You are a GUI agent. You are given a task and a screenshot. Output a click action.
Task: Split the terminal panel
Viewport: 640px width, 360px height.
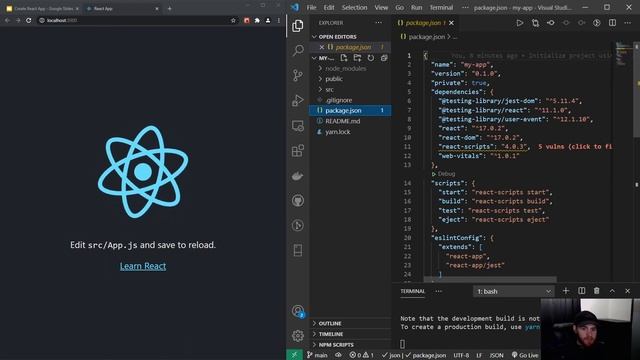click(x=582, y=291)
